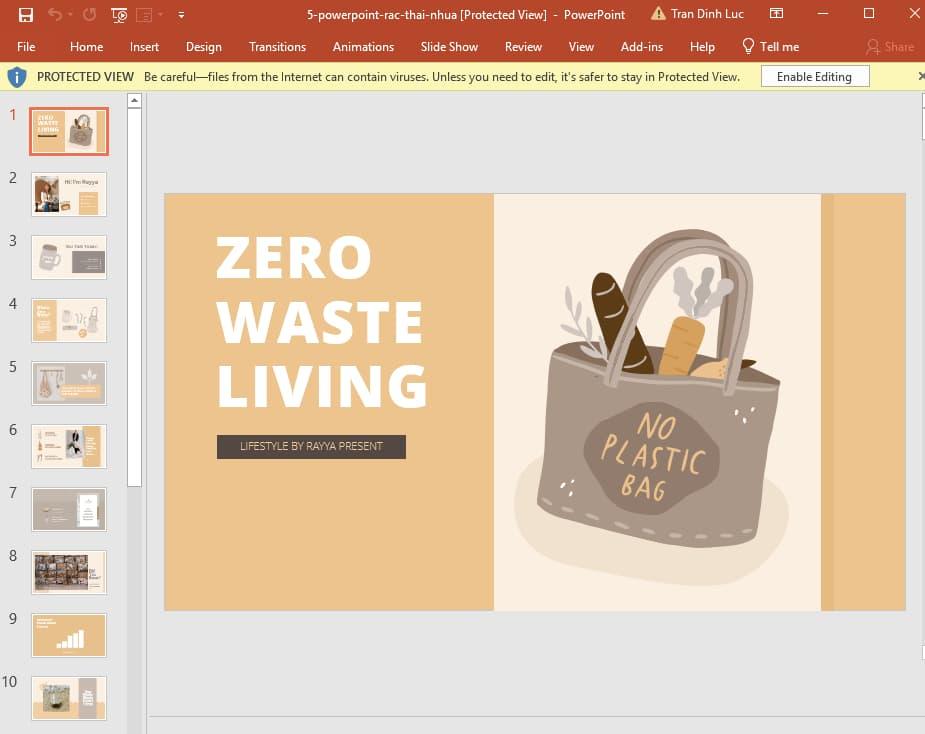Click the Undo icon
The image size is (925, 734).
[55, 14]
